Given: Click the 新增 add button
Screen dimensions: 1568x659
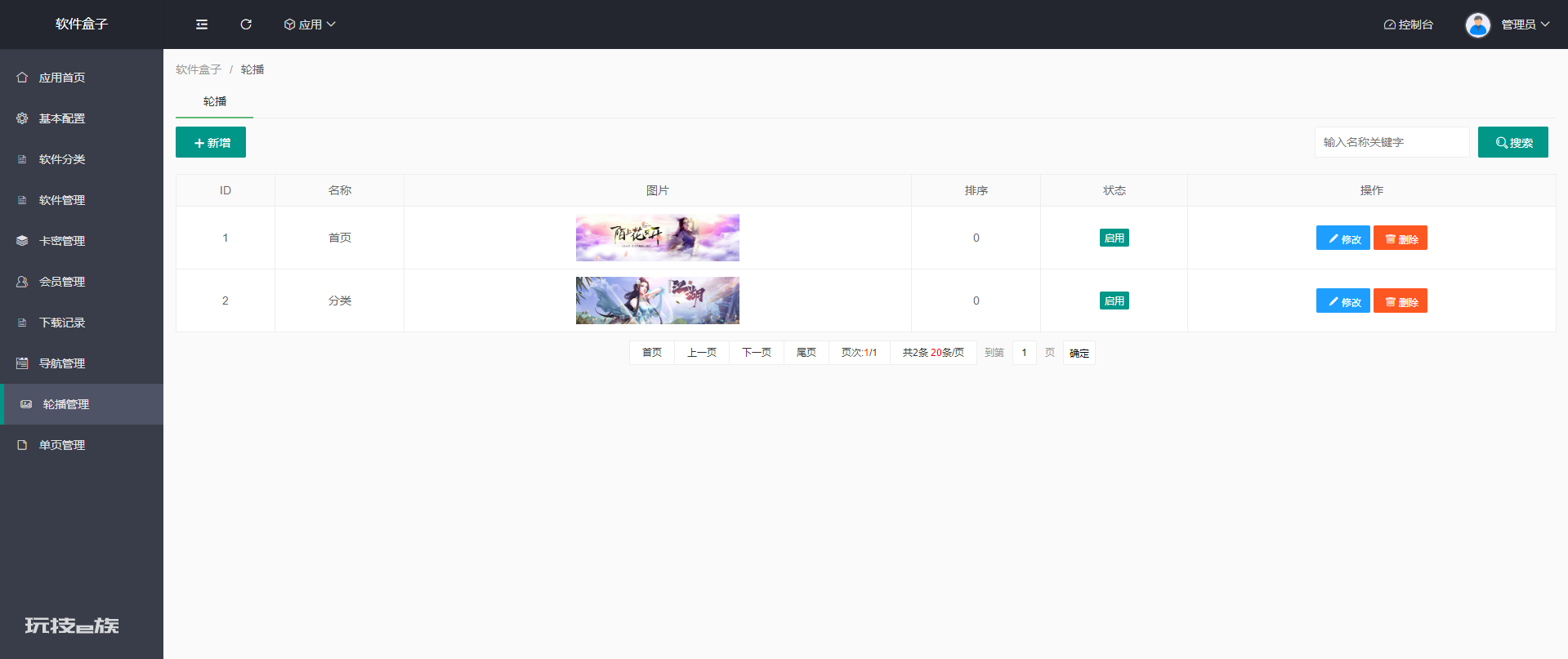Looking at the screenshot, I should (x=211, y=142).
